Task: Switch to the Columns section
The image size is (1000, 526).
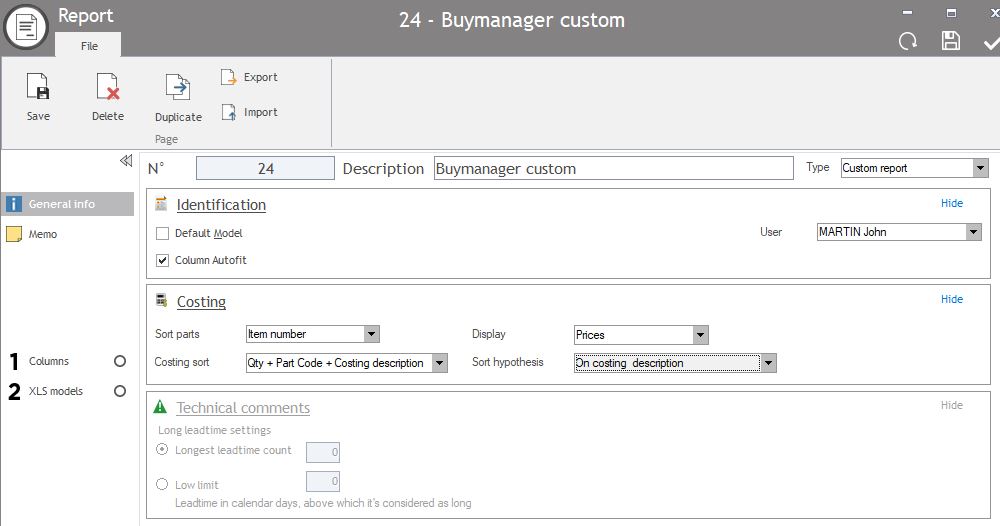Action: coord(49,361)
